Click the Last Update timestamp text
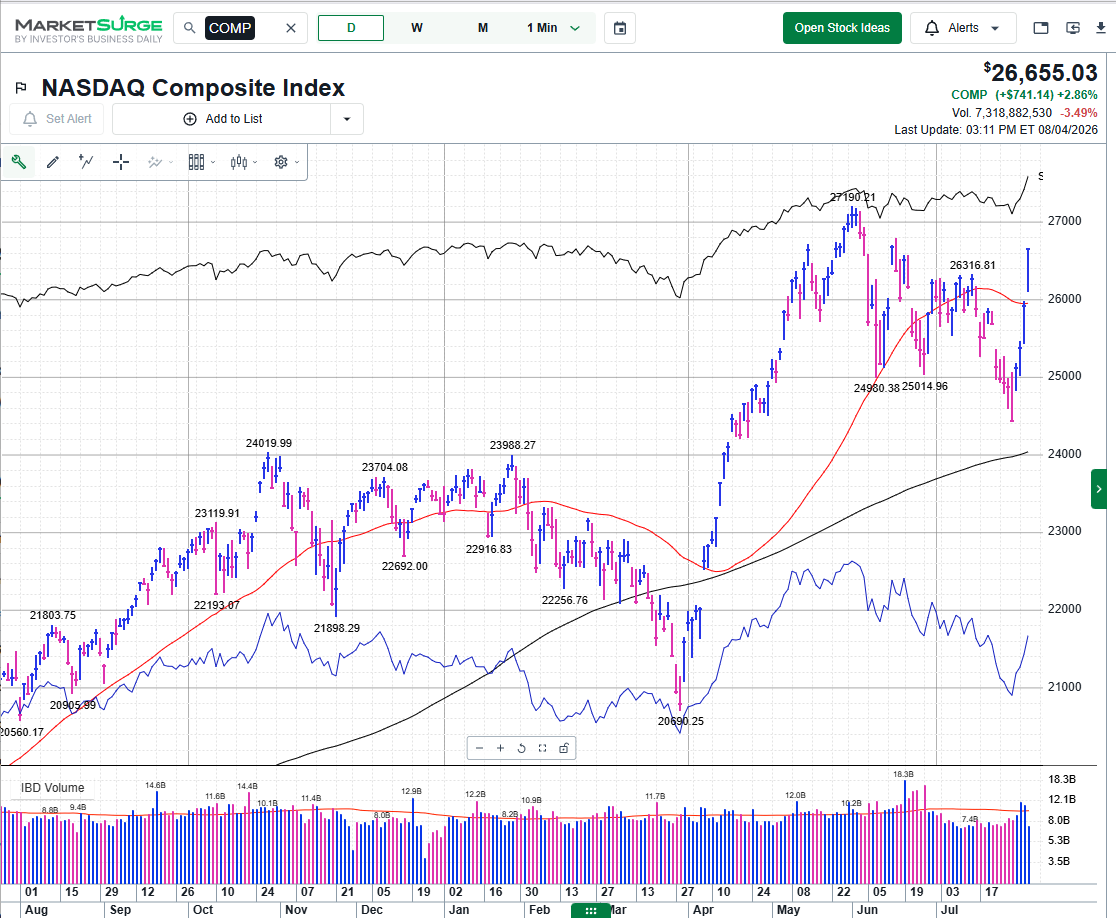Viewport: 1116px width, 918px height. point(996,130)
